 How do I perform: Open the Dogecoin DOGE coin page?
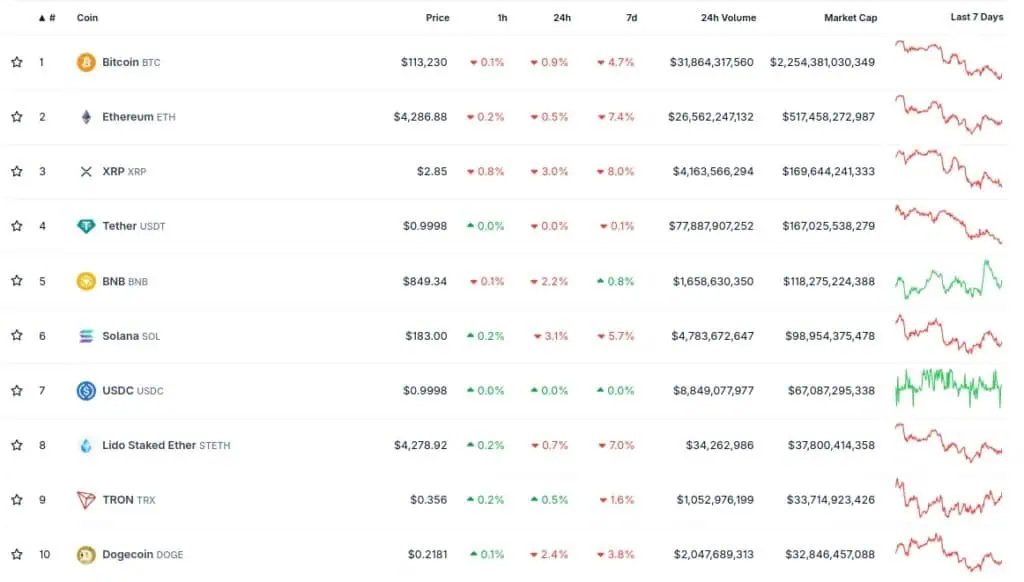pos(143,555)
